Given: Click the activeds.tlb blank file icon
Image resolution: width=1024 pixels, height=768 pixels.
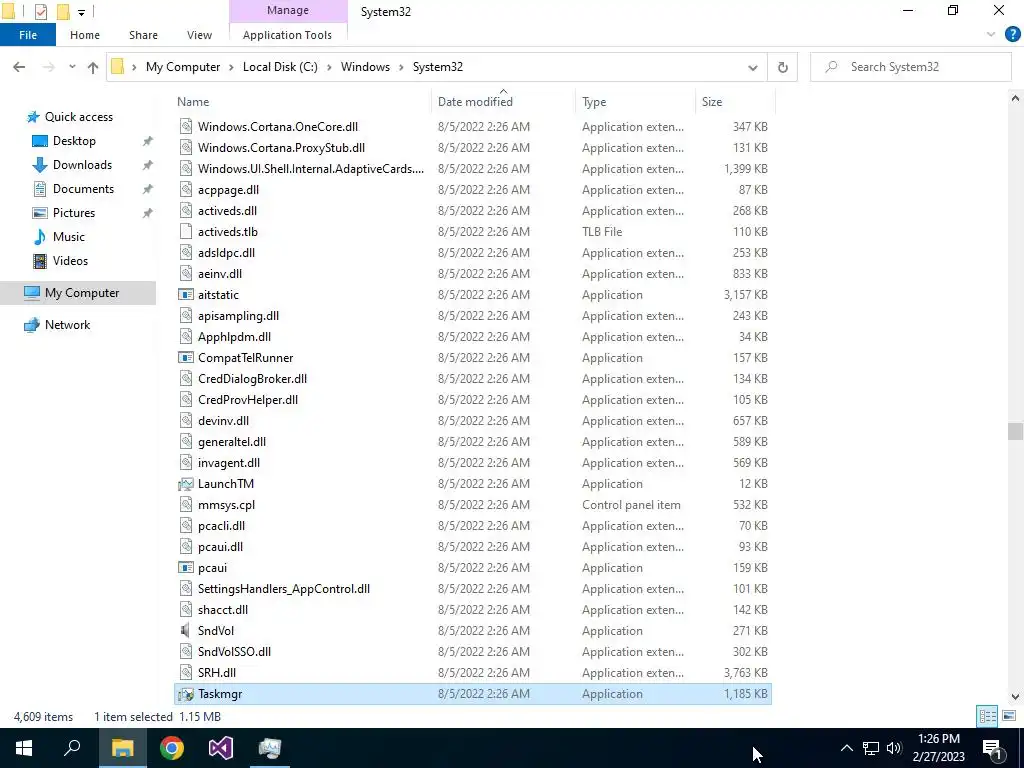Looking at the screenshot, I should [186, 232].
